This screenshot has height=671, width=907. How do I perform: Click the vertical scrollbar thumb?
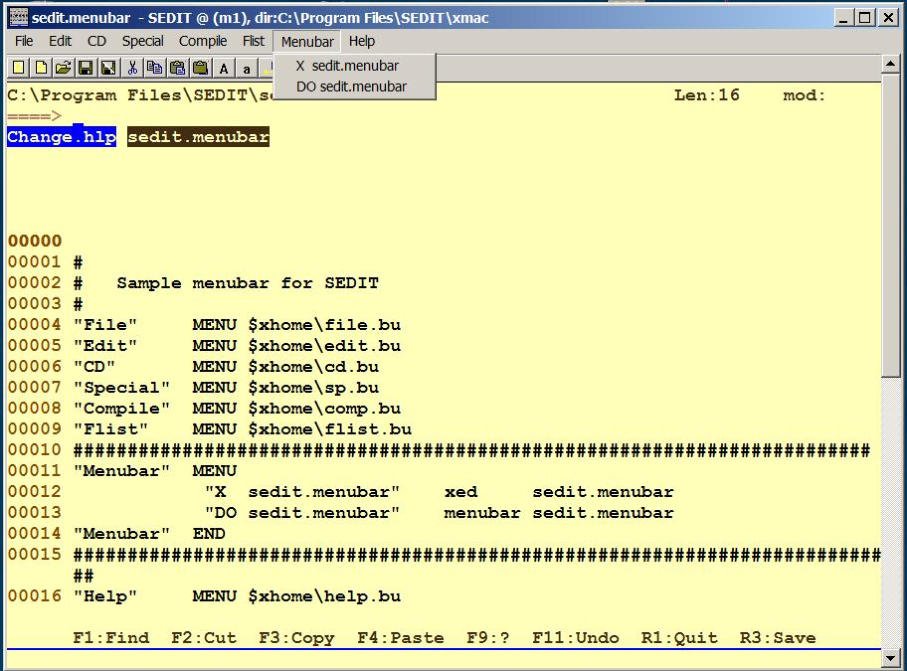click(891, 226)
